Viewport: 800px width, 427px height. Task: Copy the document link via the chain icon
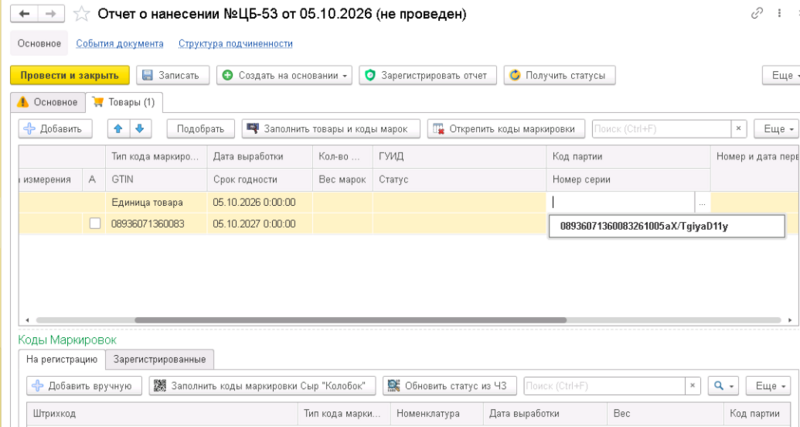pyautogui.click(x=757, y=14)
